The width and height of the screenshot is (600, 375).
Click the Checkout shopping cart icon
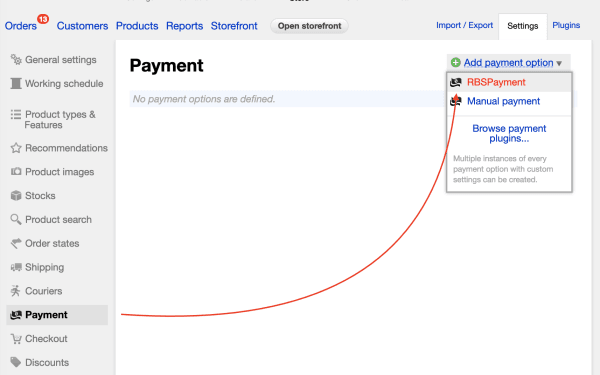(16, 339)
